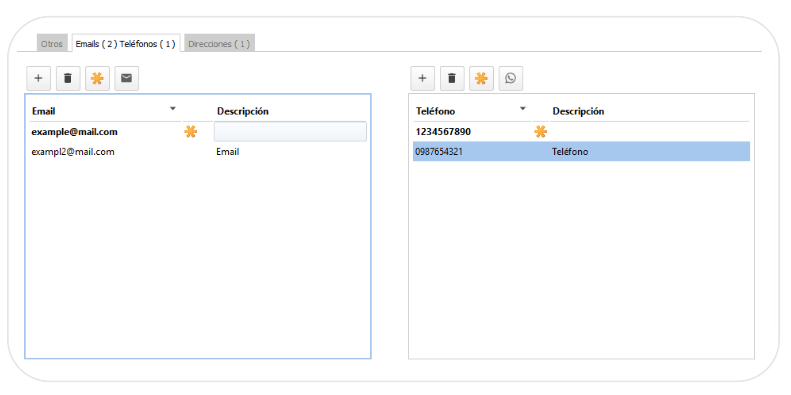Click the Descripción header in the email table
This screenshot has width=791, height=395.
[x=290, y=111]
